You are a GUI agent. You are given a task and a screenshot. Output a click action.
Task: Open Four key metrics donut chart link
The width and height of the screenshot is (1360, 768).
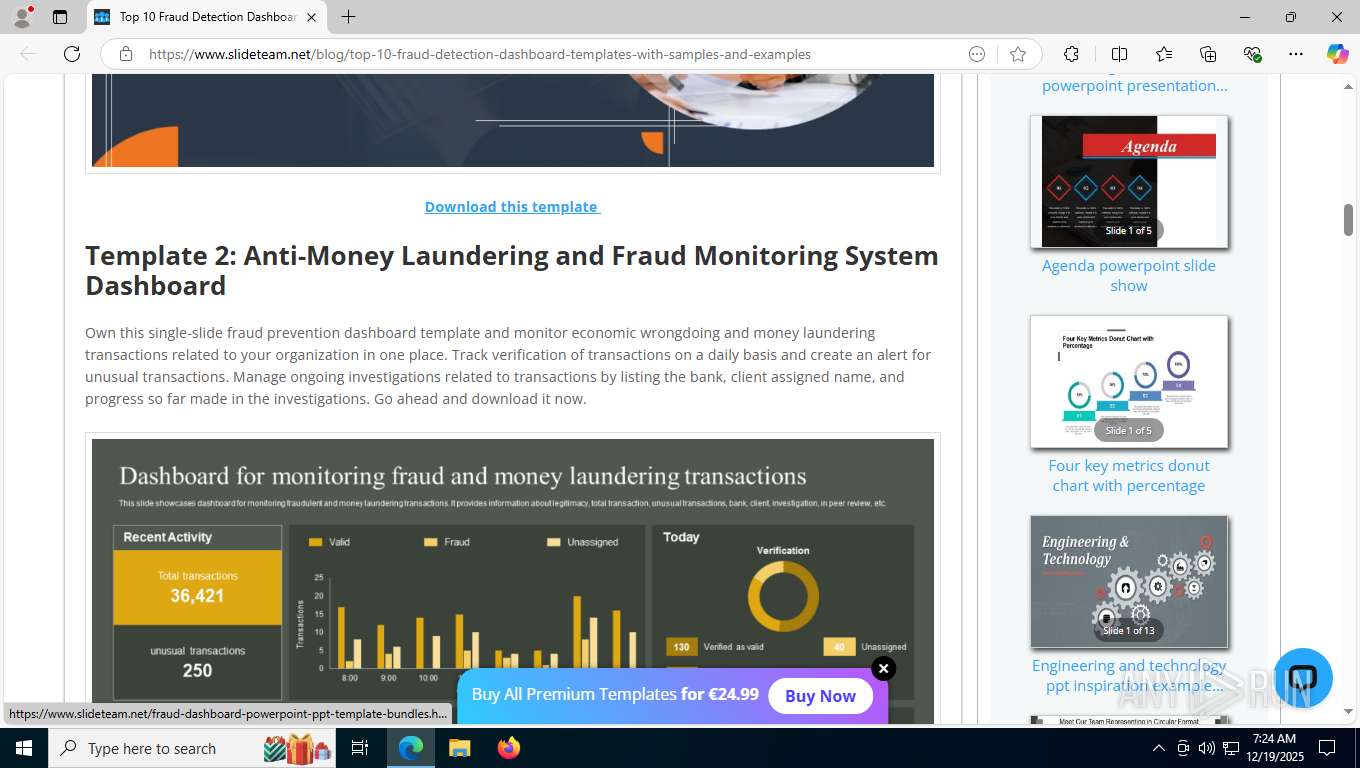[1129, 475]
